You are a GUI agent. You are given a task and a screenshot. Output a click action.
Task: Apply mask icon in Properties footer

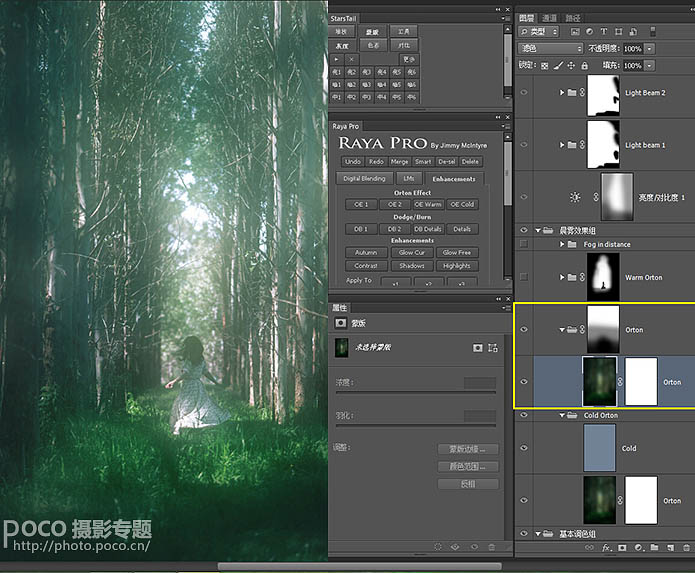[455, 547]
